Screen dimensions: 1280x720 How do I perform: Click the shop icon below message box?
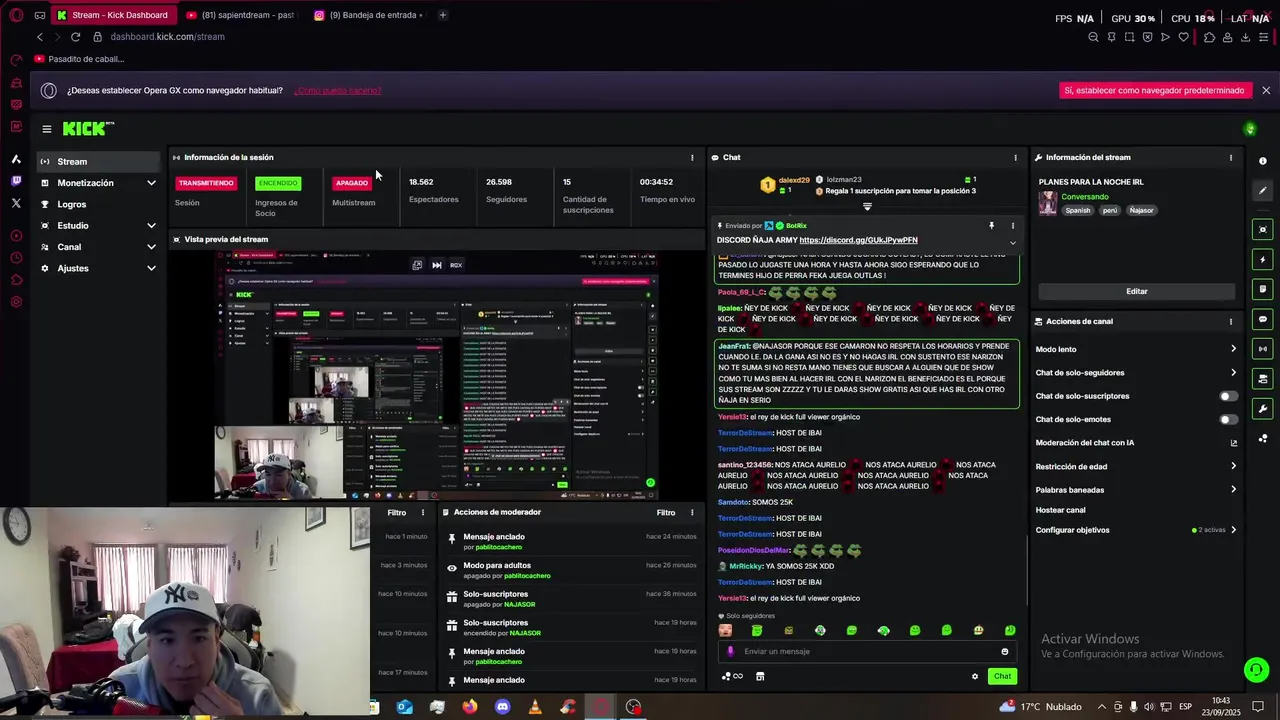760,677
